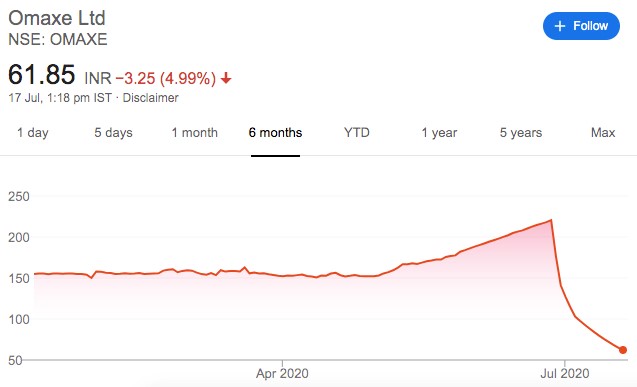
Task: Switch to YTD range
Action: 357,133
